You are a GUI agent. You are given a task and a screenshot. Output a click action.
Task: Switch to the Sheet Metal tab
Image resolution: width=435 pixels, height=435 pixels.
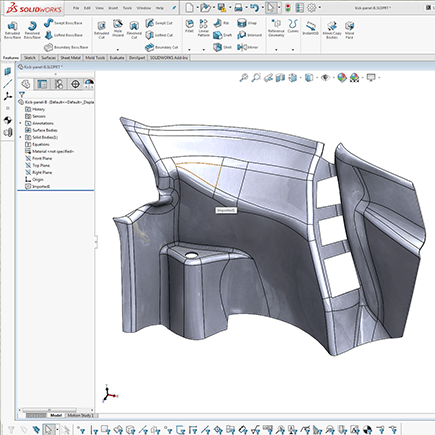[70, 58]
